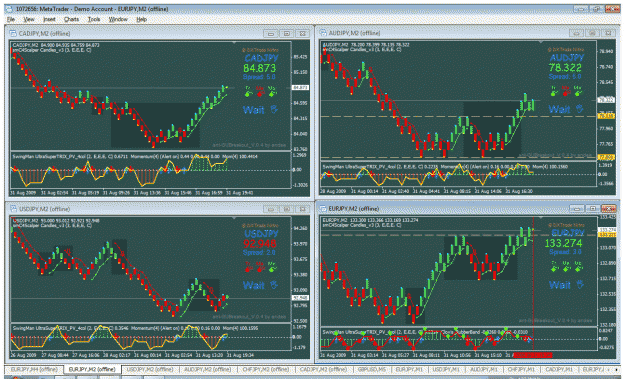Select the USDJPY,M1 tab
This screenshot has height=379, width=625.
446,369
